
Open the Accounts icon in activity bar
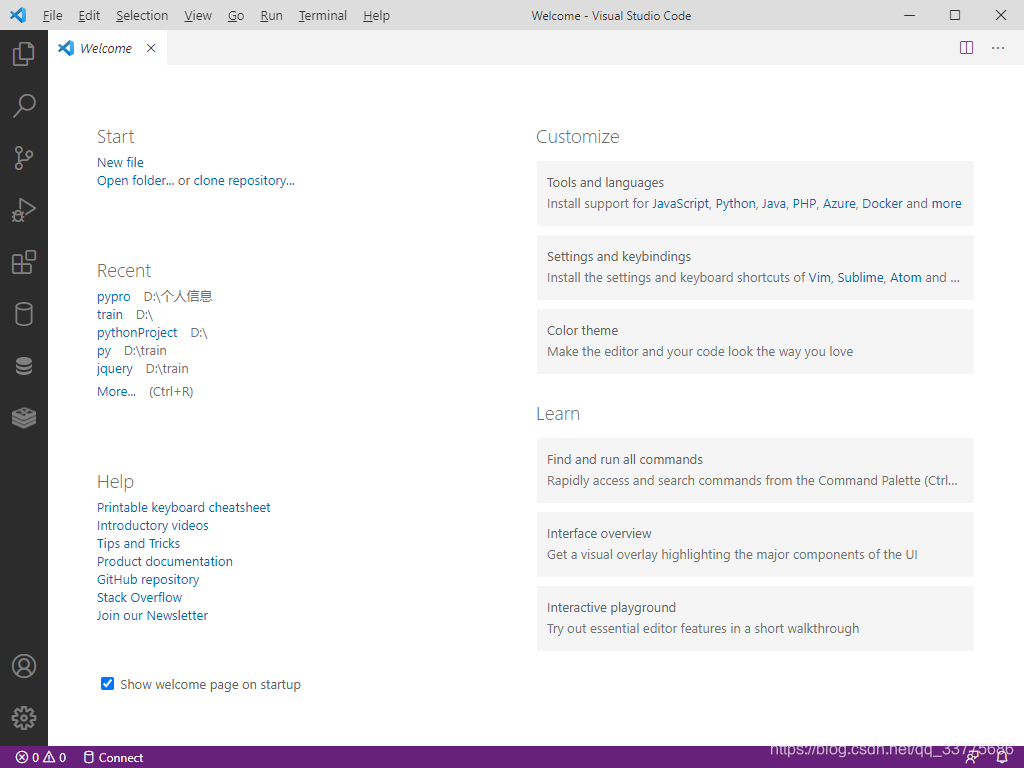tap(24, 666)
